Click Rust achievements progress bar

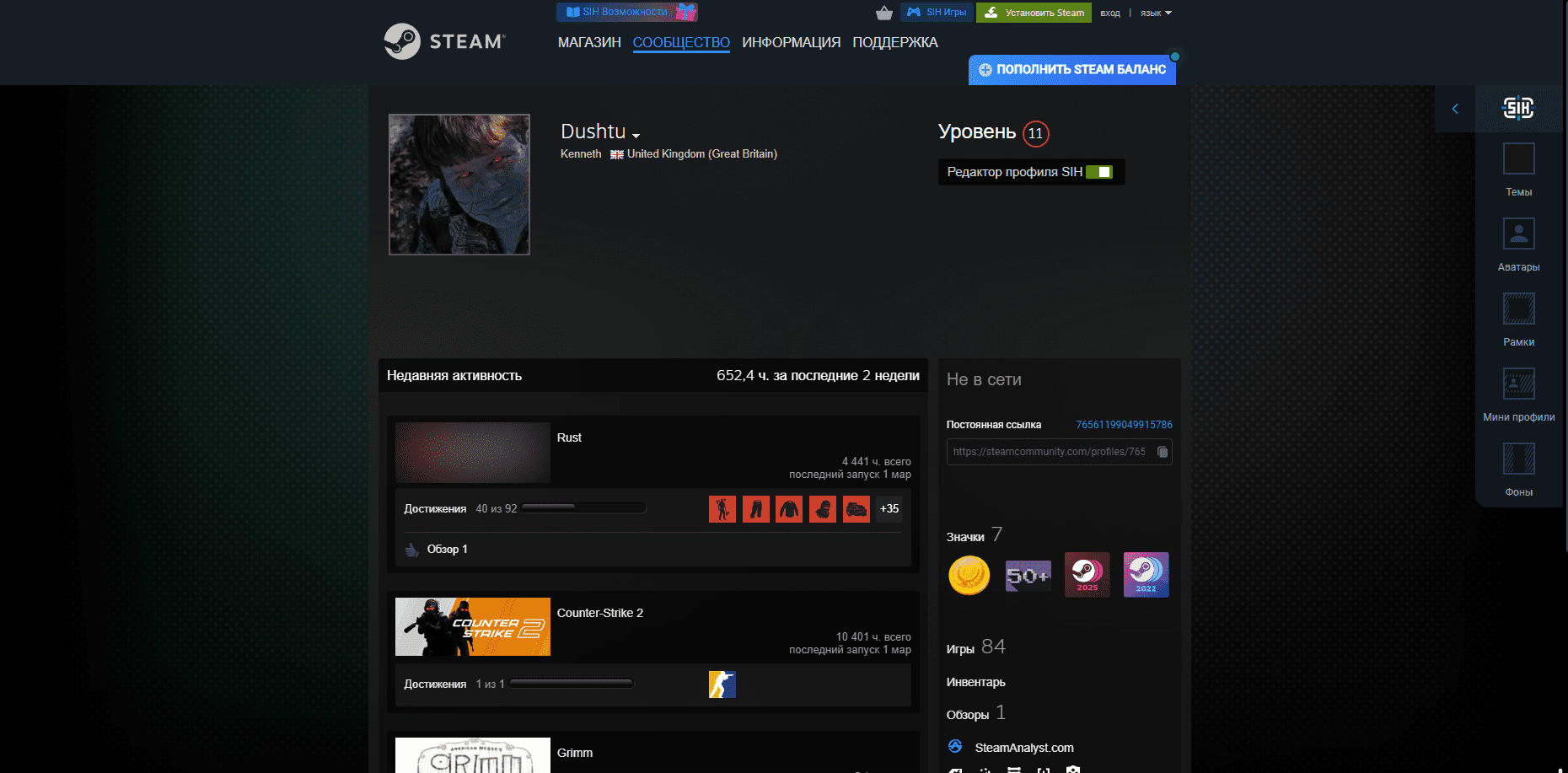pos(583,508)
